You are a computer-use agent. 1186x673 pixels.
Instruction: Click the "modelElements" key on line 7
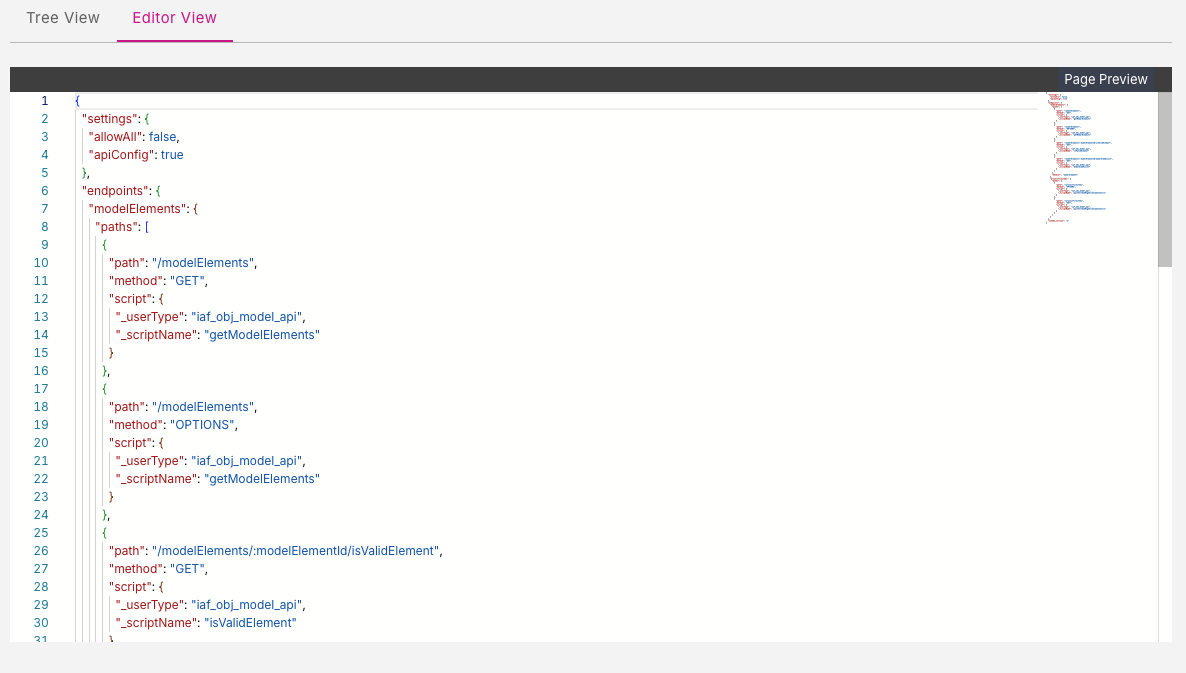pos(137,209)
